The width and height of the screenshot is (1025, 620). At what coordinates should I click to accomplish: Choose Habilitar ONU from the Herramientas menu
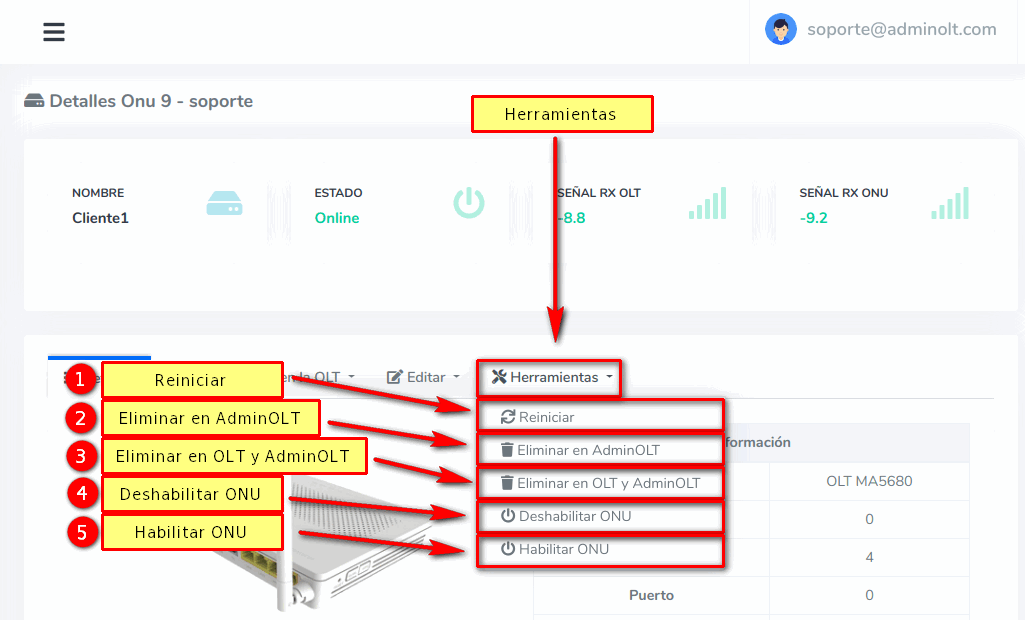tap(564, 549)
